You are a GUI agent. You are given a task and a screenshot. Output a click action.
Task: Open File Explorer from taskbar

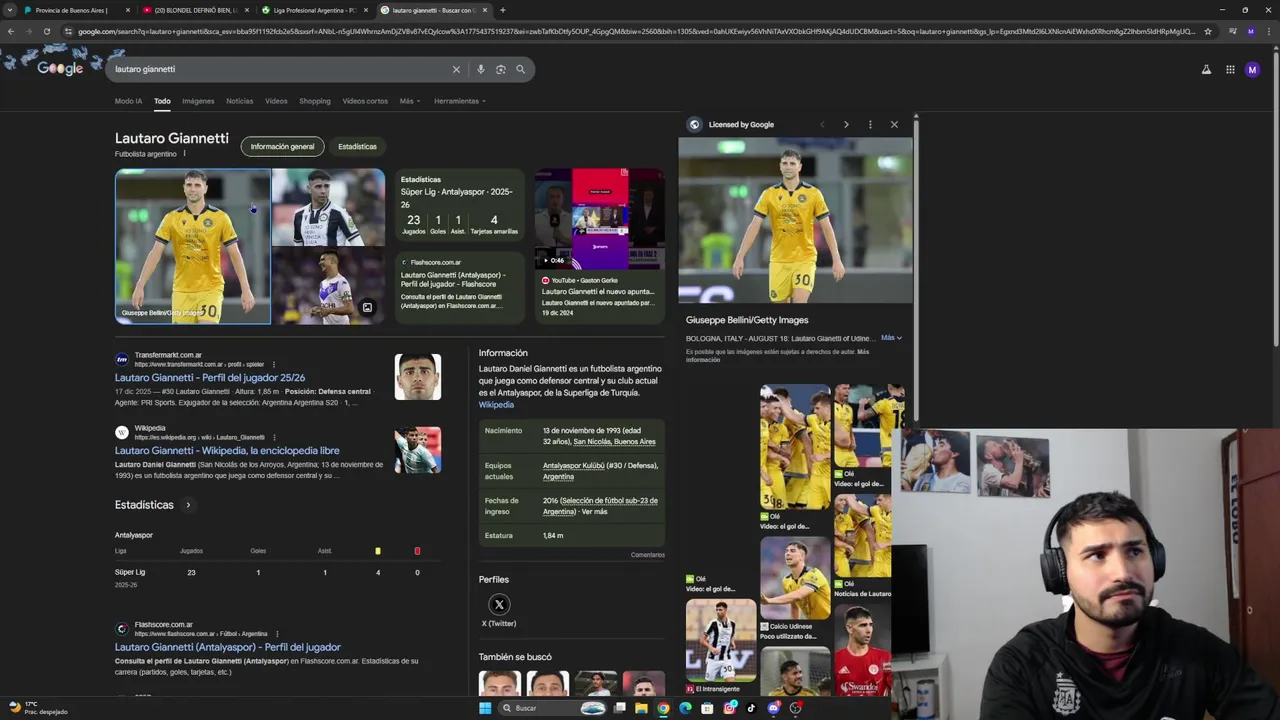point(641,708)
